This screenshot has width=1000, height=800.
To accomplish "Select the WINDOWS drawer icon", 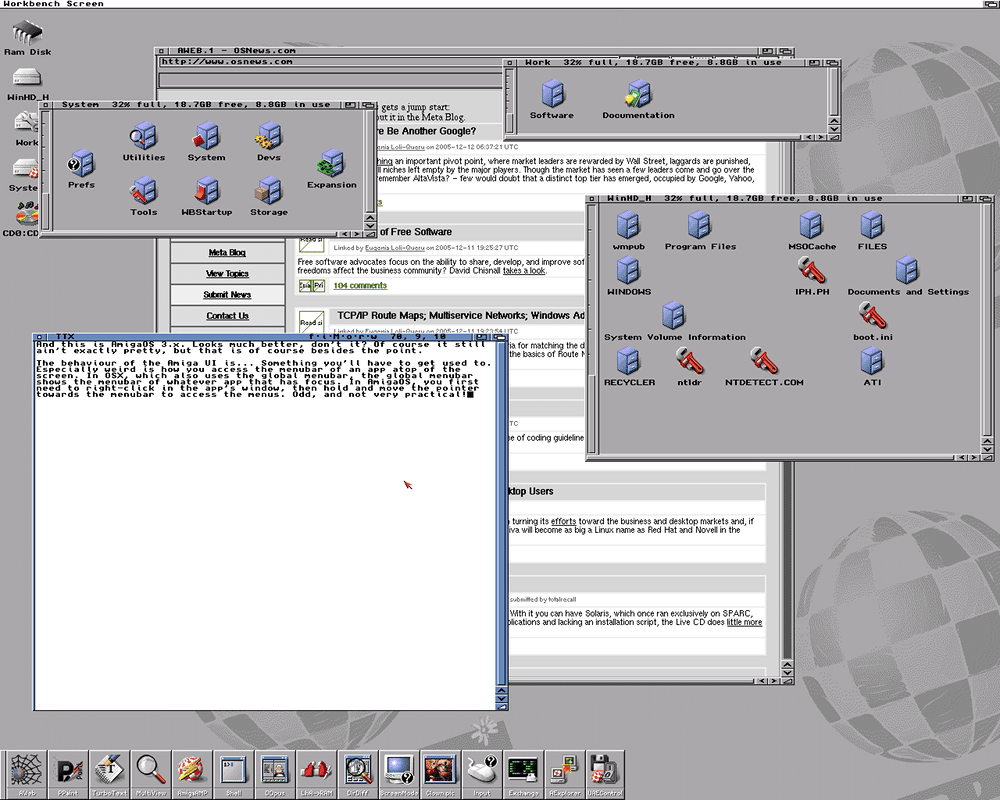I will tap(628, 276).
